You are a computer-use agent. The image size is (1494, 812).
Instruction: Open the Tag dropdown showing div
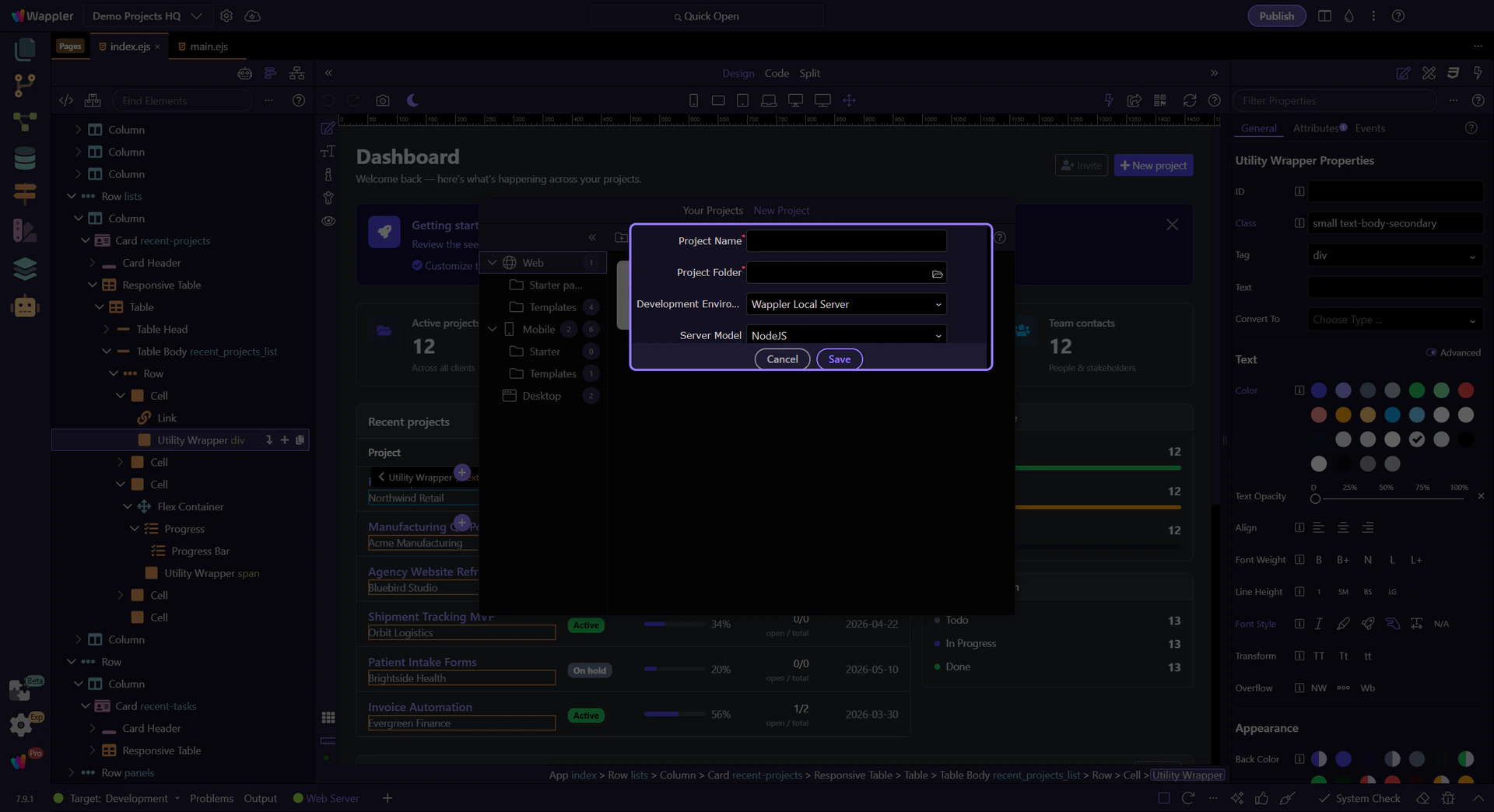pyautogui.click(x=1394, y=255)
